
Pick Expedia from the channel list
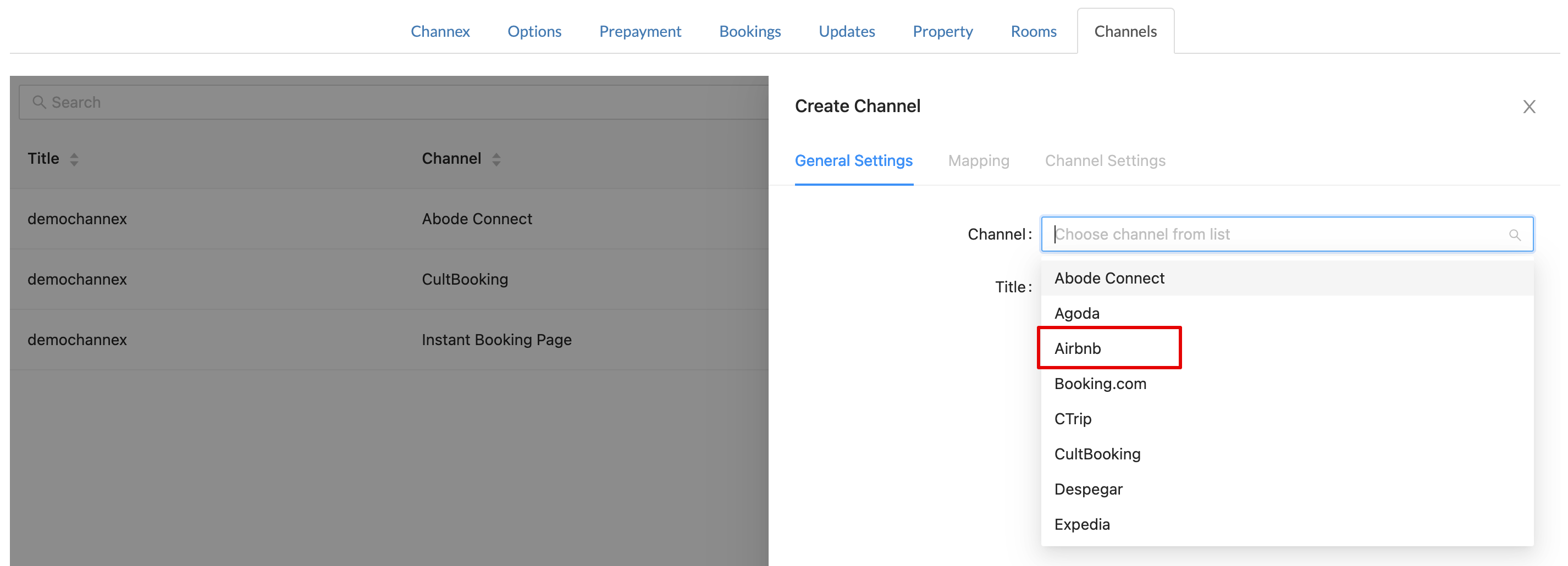(1287, 524)
